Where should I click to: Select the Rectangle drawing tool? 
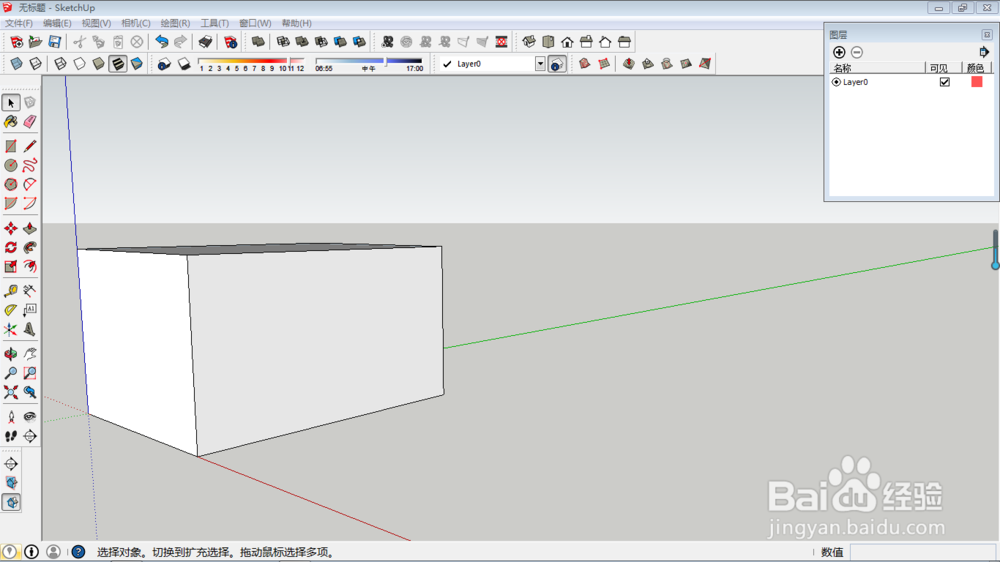pos(11,146)
